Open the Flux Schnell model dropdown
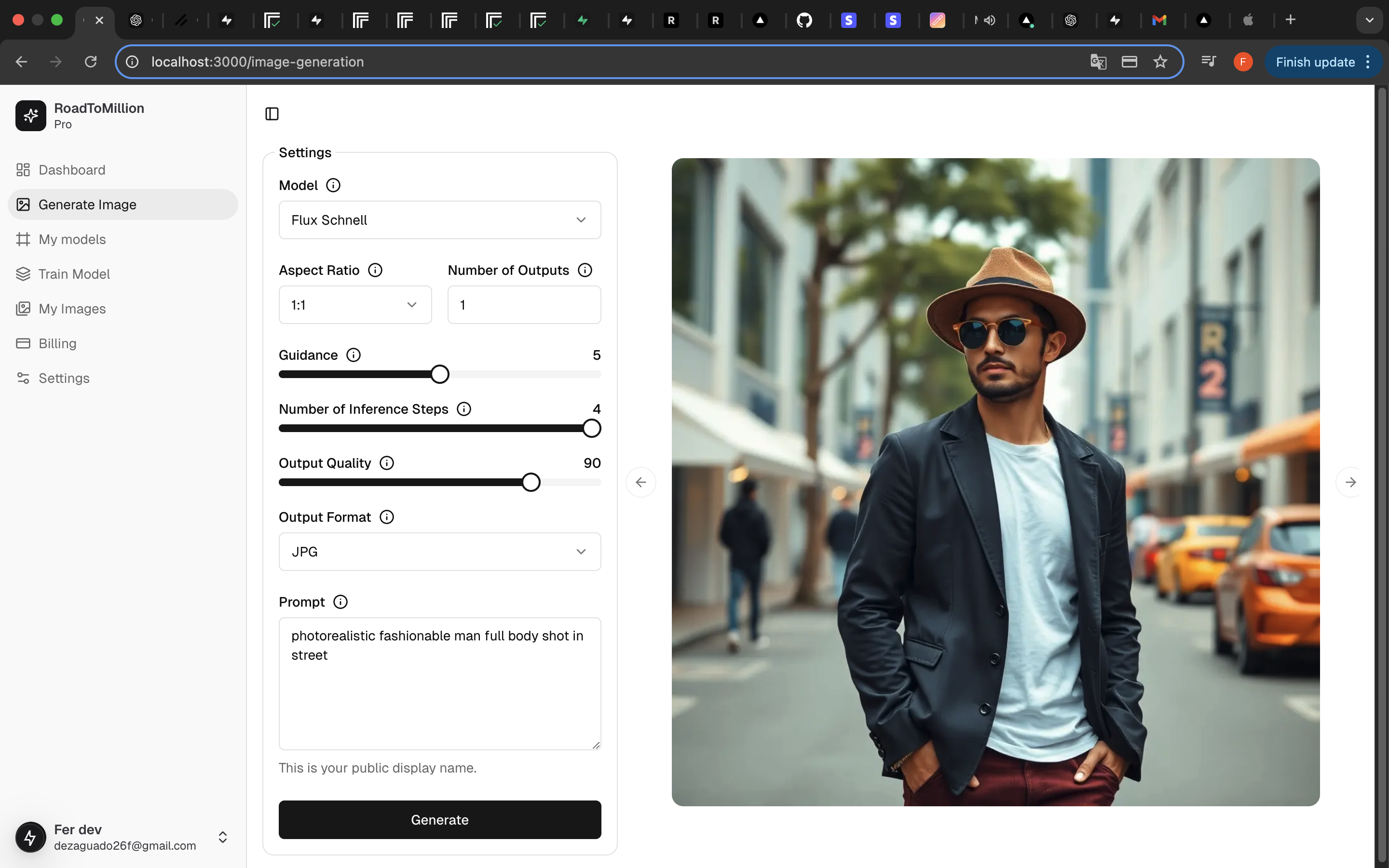Screen dimensions: 1389x868 point(440,220)
